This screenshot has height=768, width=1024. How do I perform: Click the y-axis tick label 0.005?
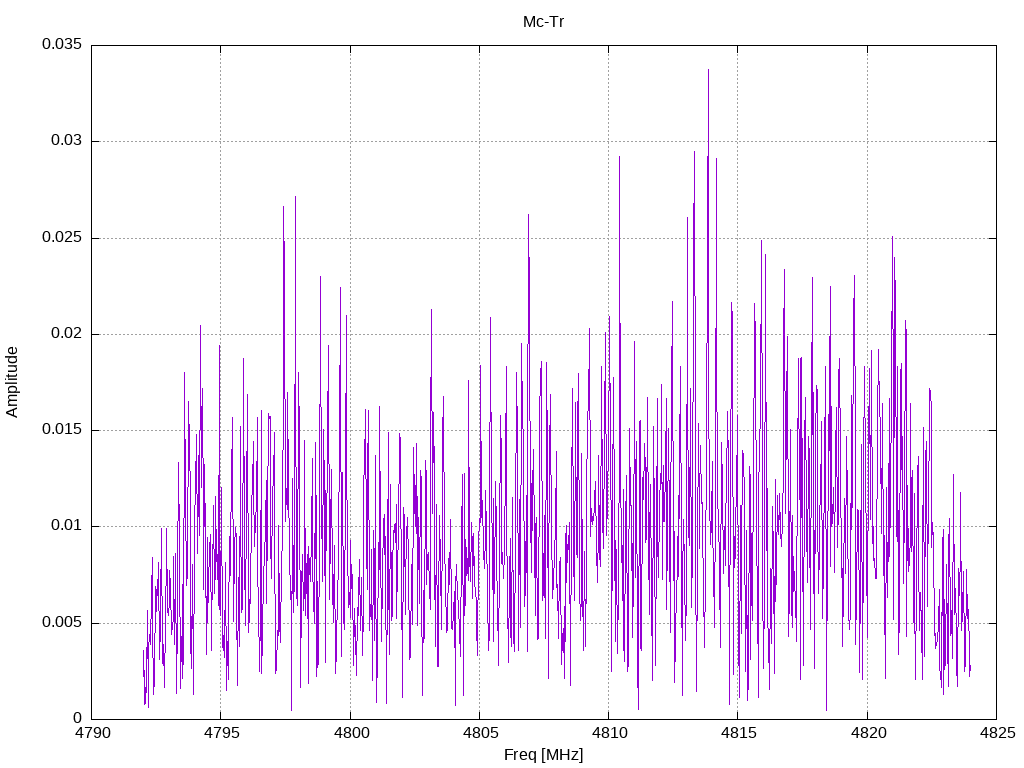click(x=62, y=622)
